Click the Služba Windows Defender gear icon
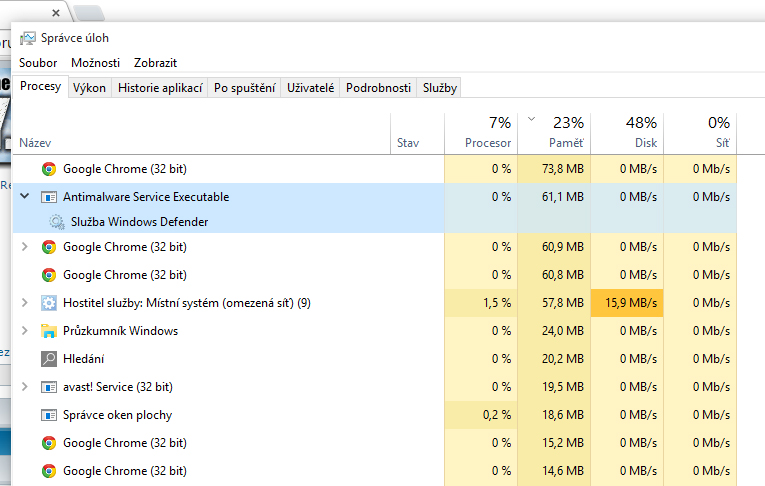Viewport: 765px width, 486px height. coord(56,222)
